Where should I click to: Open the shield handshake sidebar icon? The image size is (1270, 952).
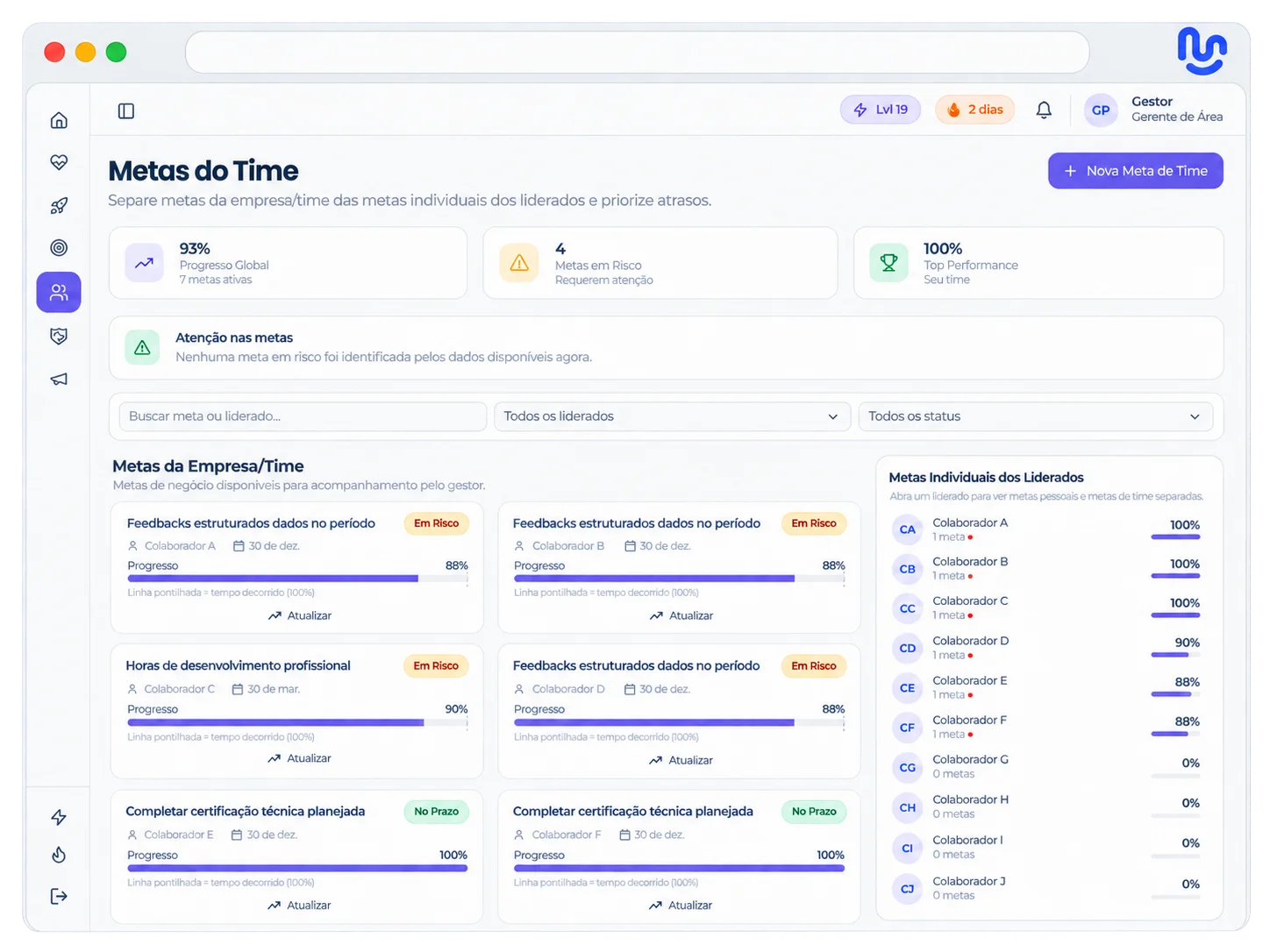pyautogui.click(x=59, y=337)
